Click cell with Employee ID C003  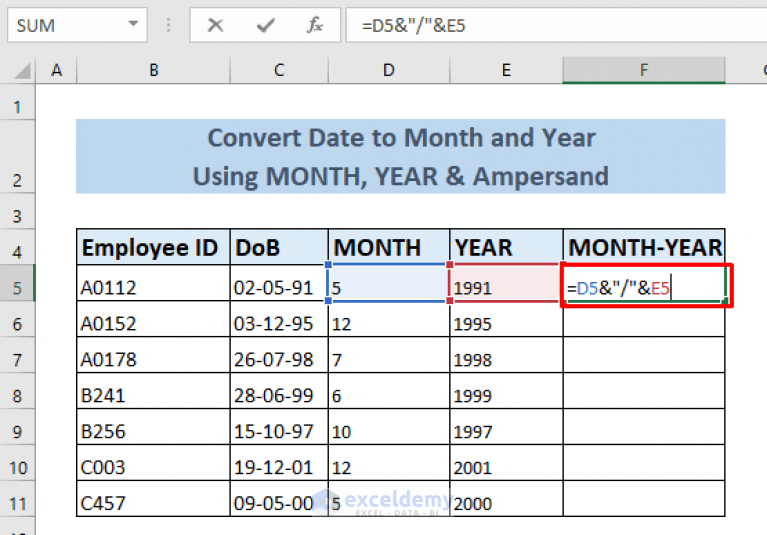pyautogui.click(x=153, y=463)
